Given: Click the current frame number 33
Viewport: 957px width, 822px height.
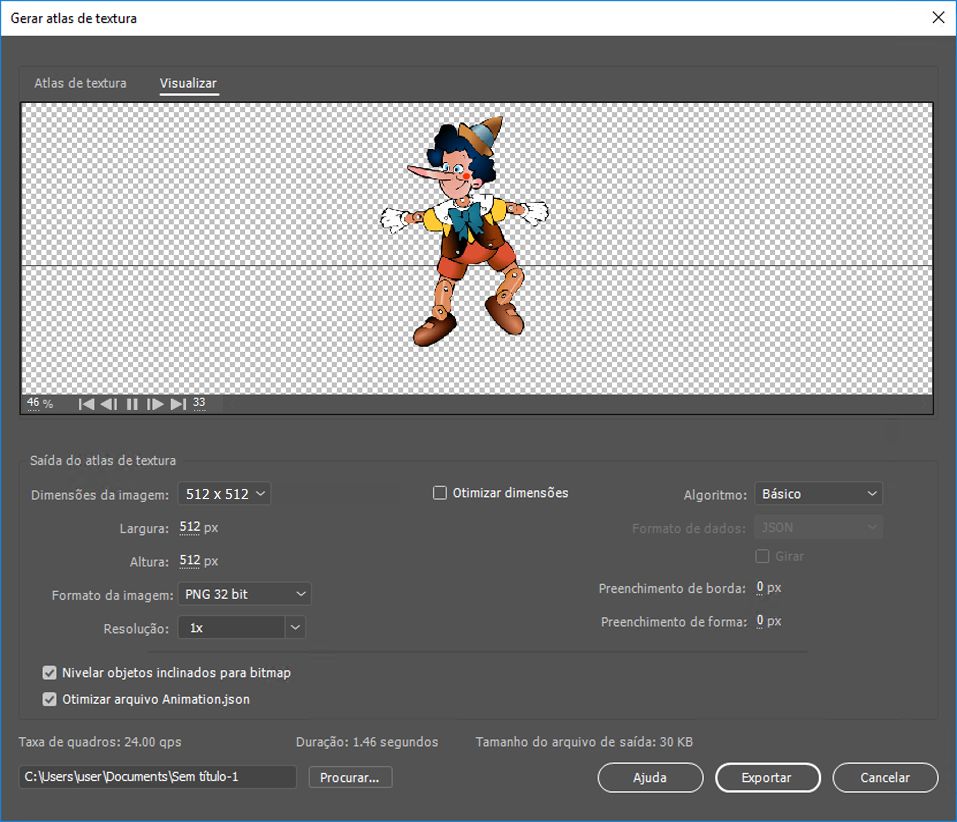Looking at the screenshot, I should tap(199, 403).
